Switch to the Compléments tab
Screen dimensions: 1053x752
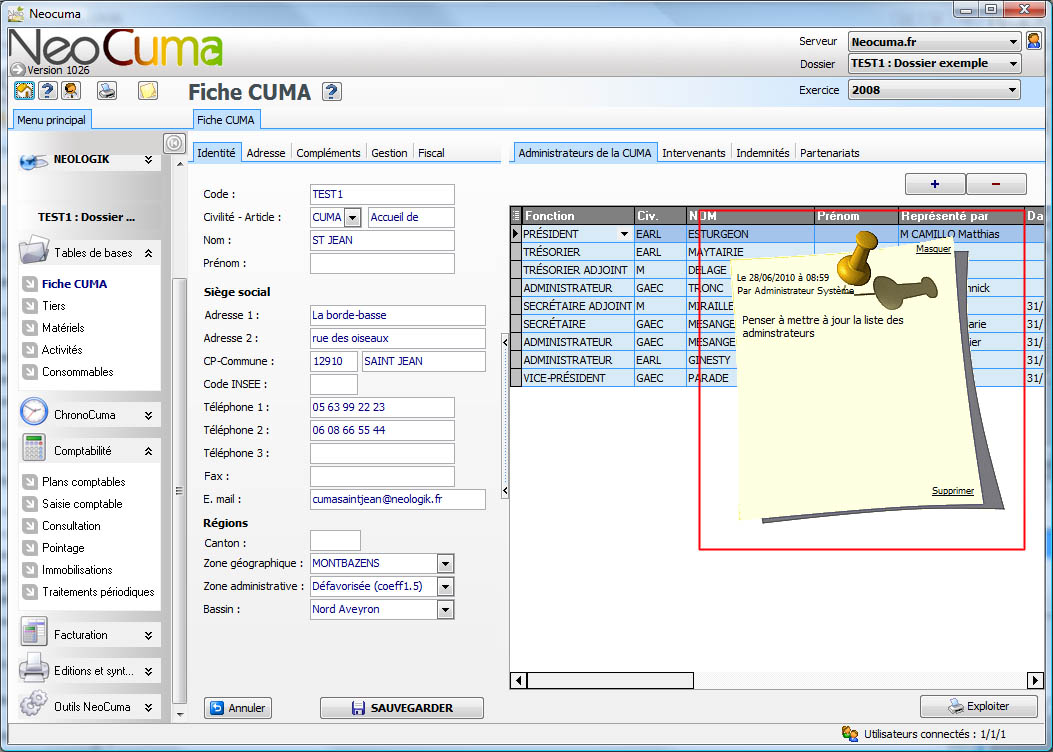pyautogui.click(x=328, y=153)
